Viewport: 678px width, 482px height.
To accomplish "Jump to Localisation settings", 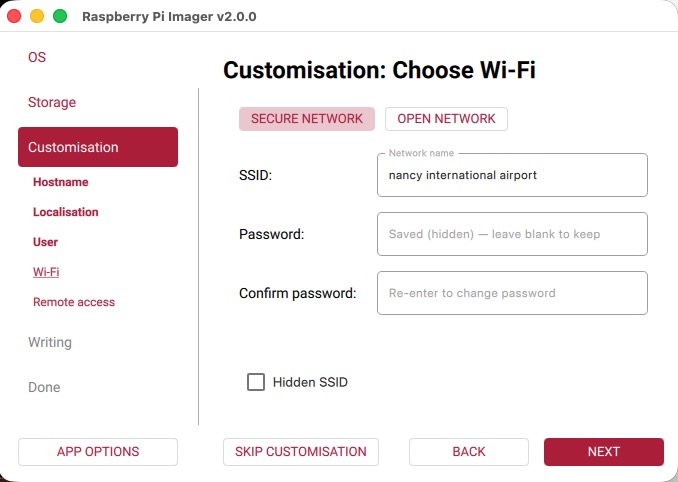I will click(66, 212).
